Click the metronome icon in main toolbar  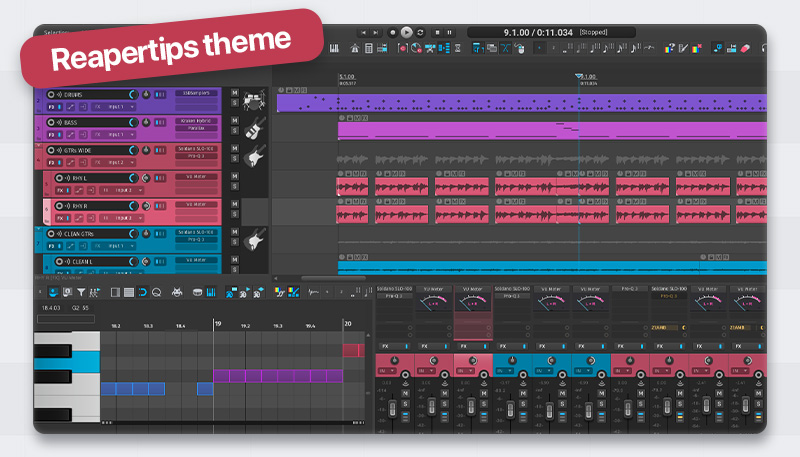coord(355,48)
